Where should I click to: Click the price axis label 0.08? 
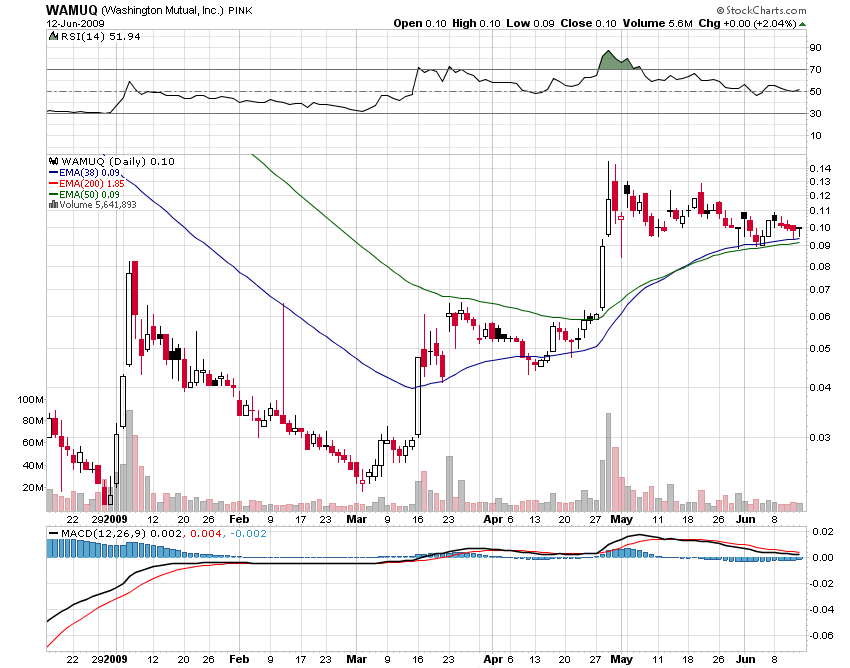[820, 266]
